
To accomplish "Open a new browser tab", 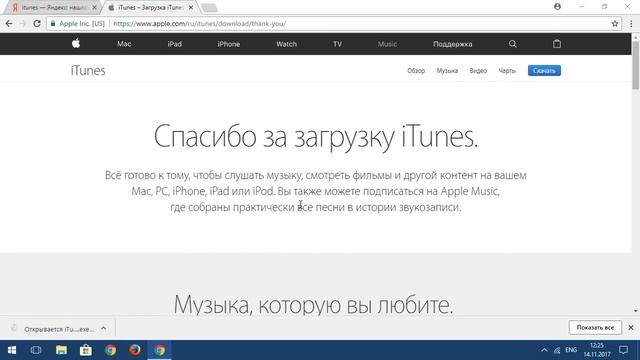I will (209, 8).
